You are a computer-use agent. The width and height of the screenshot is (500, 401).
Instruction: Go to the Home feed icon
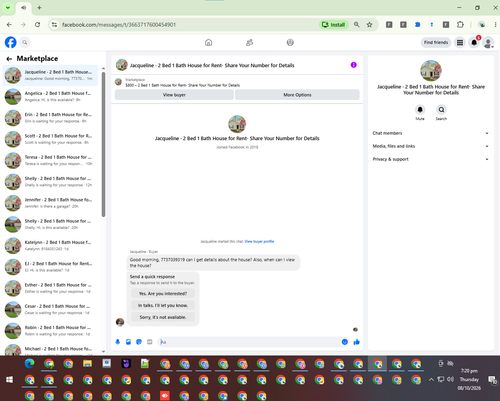tap(208, 42)
